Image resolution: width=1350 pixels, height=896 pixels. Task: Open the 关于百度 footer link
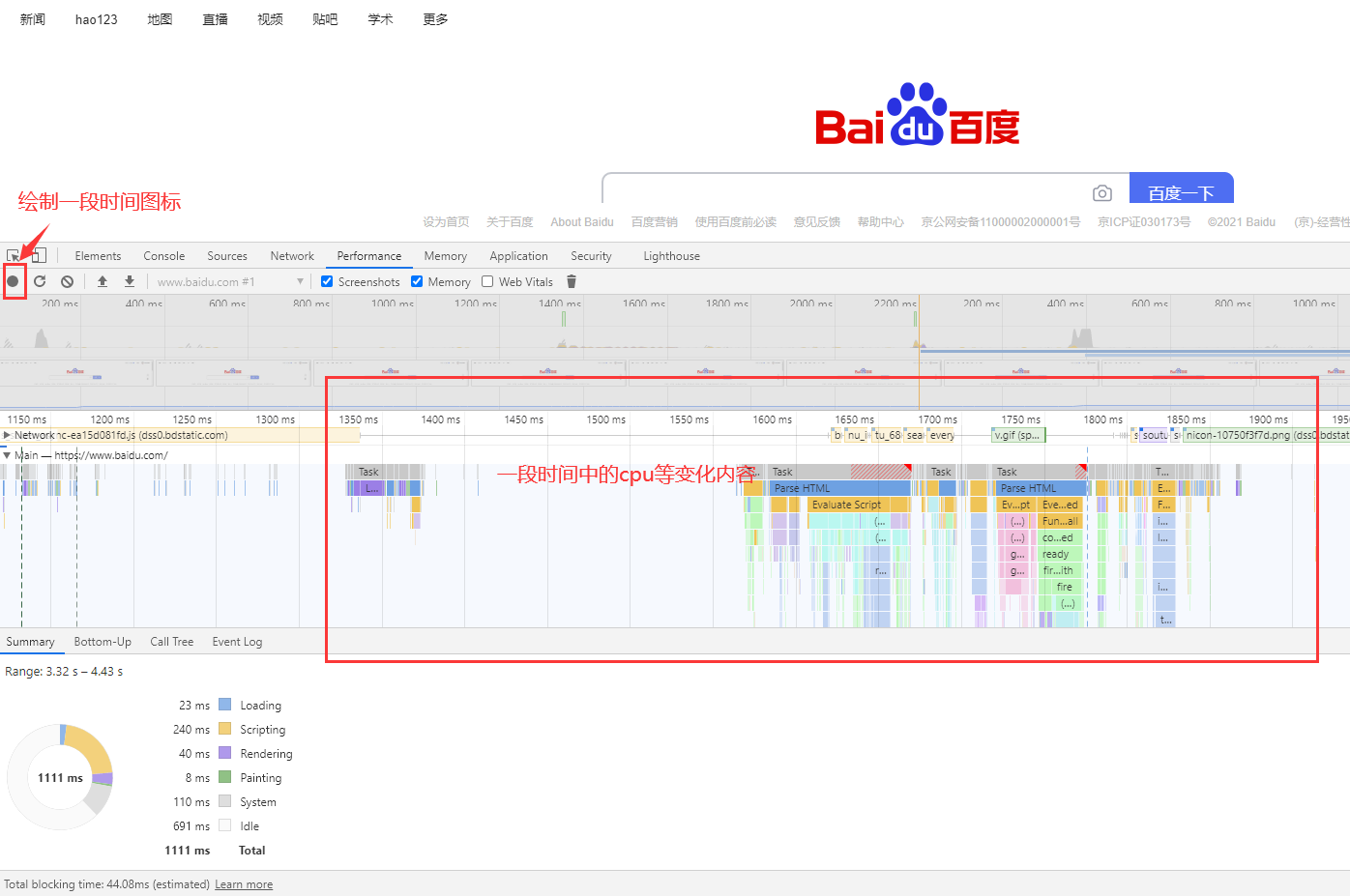510,222
